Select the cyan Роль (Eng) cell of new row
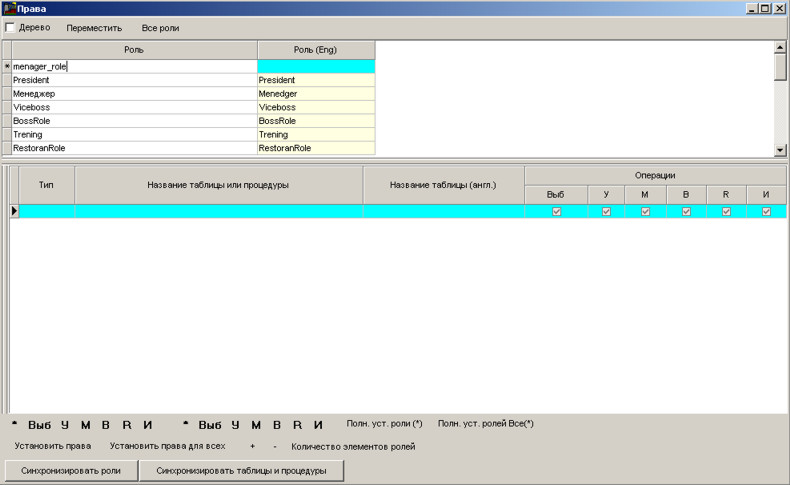This screenshot has height=485, width=790. pyautogui.click(x=316, y=67)
